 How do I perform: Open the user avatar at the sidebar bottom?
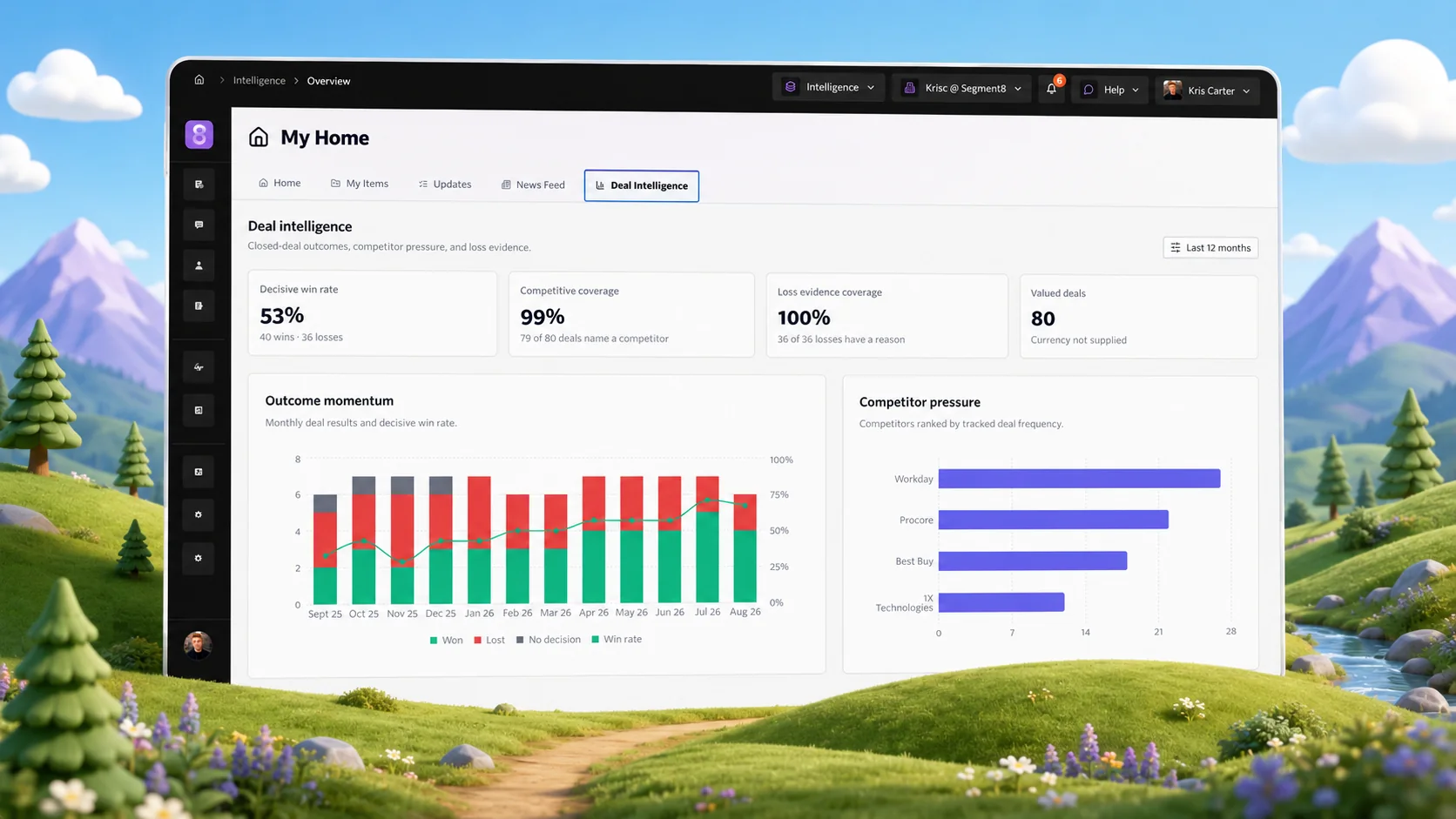point(198,644)
